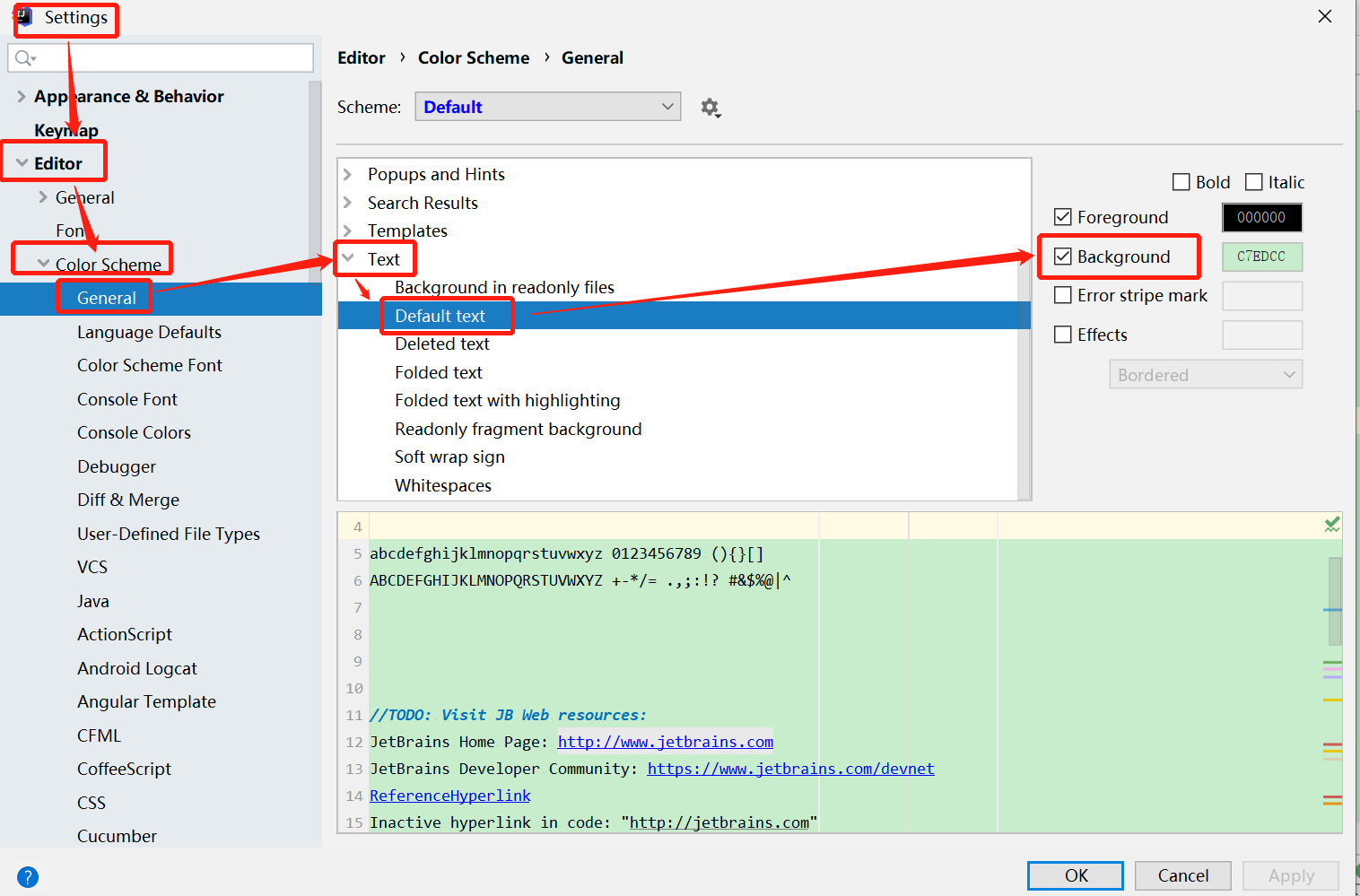Image resolution: width=1360 pixels, height=896 pixels.
Task: Click the ReferenceHyperlink in preview
Action: pos(450,796)
